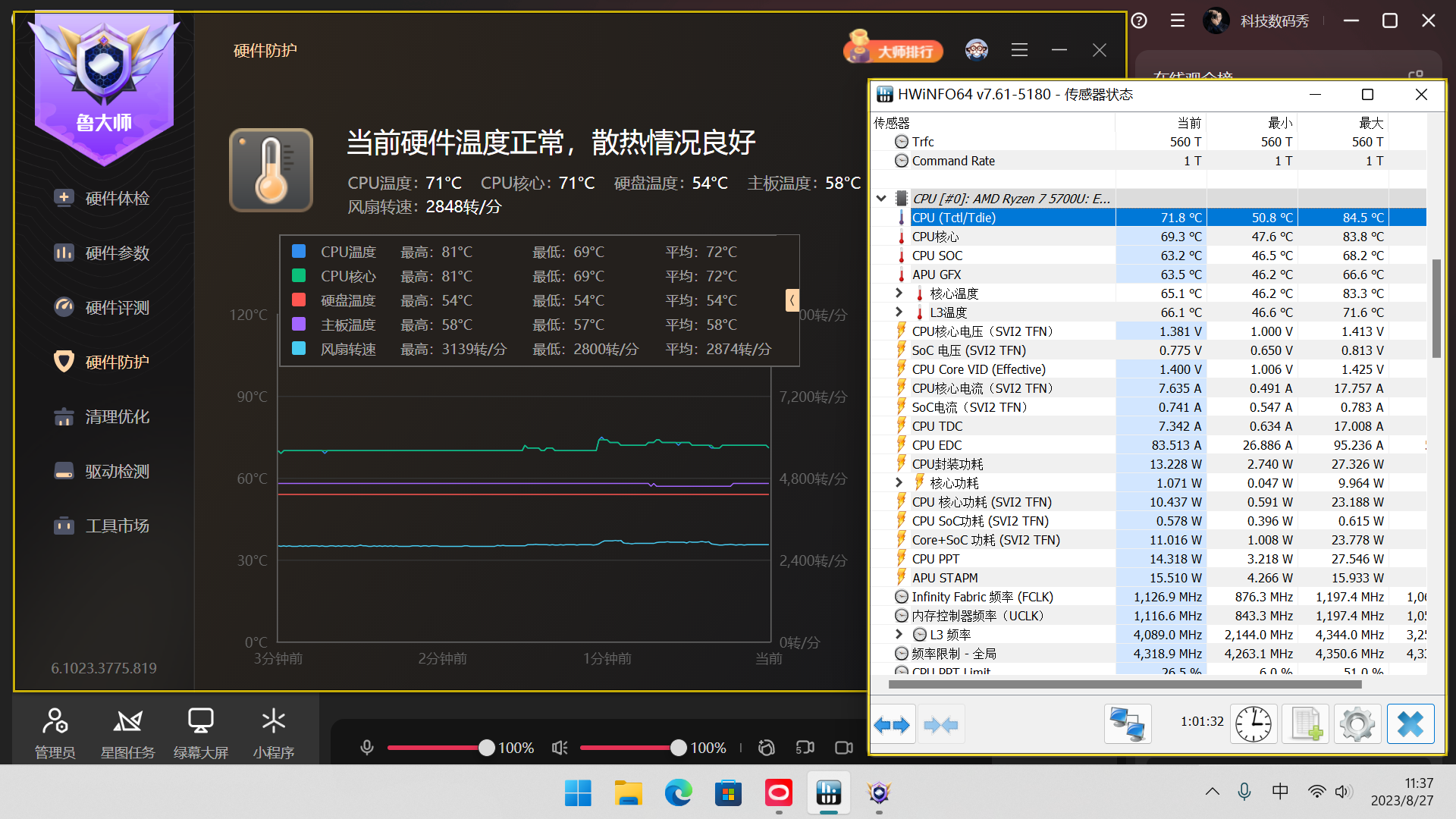Toggle the 硬盘温度 red legend swatch
The width and height of the screenshot is (1456, 819).
[299, 300]
